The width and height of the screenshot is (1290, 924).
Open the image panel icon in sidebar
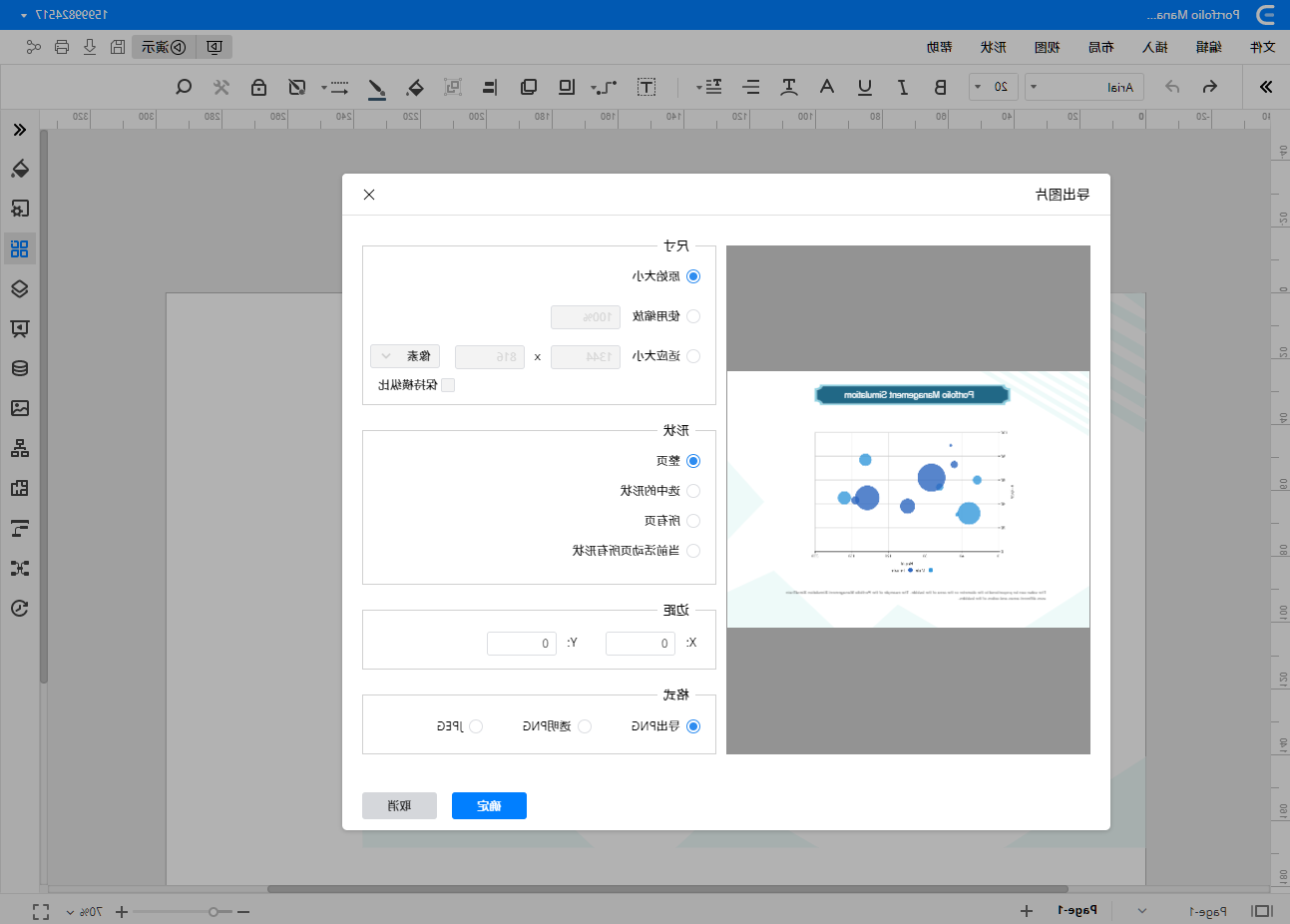click(20, 408)
